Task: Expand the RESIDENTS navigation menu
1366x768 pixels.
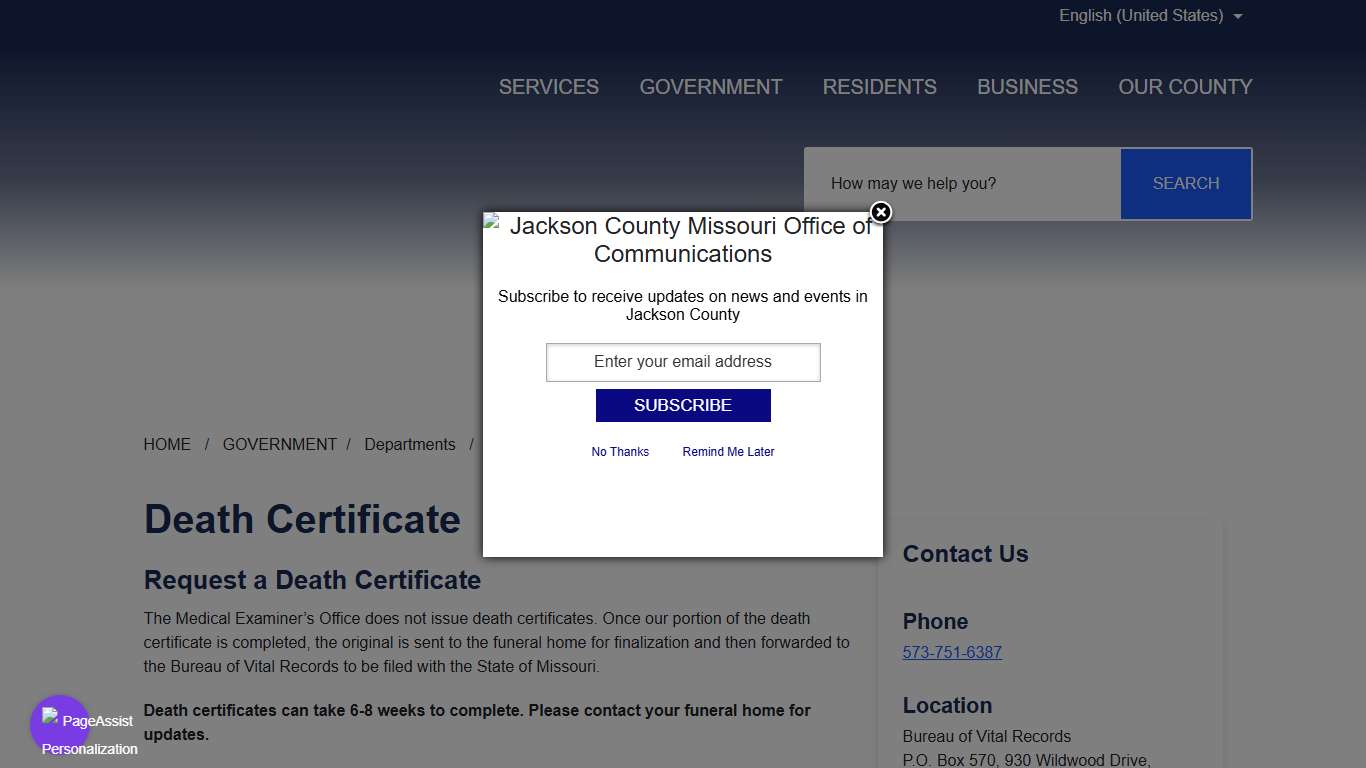Action: click(x=879, y=87)
